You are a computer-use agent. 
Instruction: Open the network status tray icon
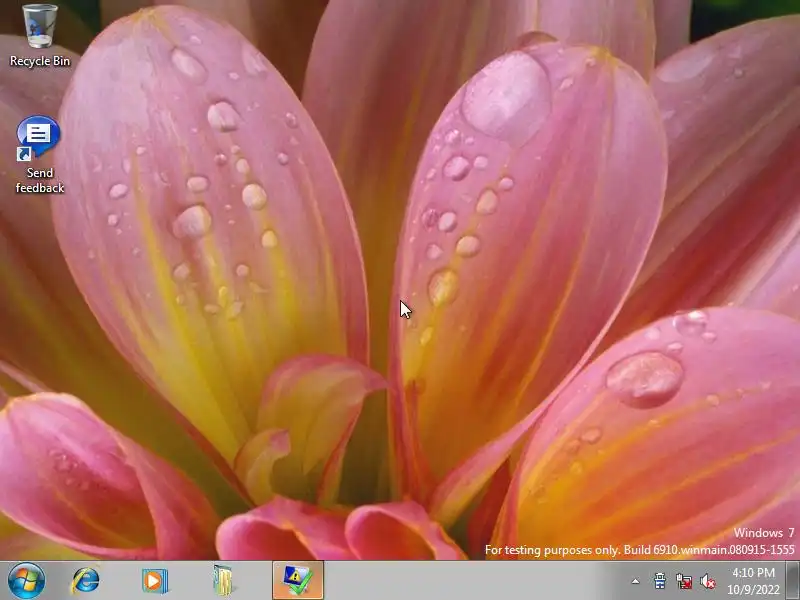point(684,581)
